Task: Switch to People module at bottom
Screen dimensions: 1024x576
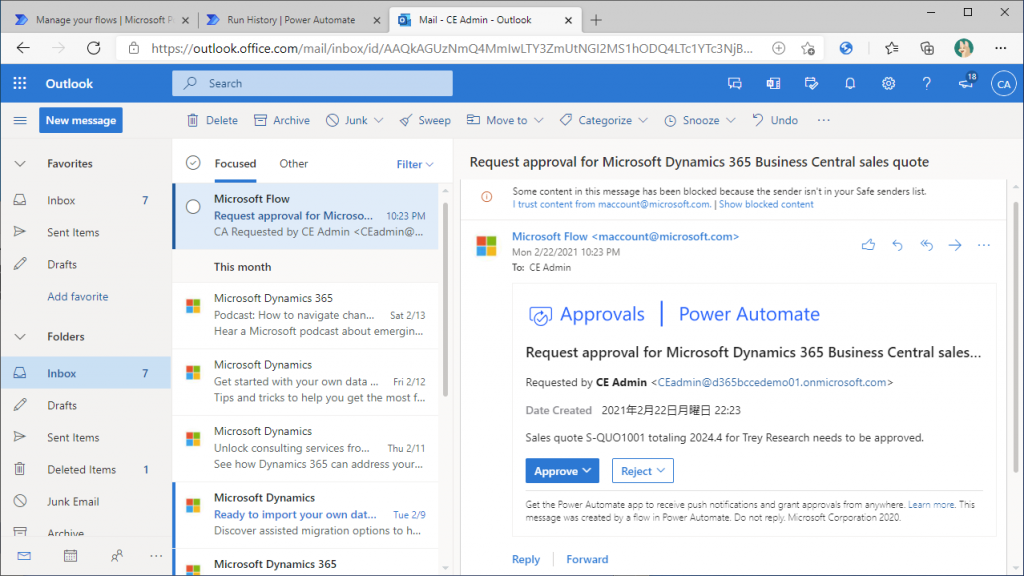Action: tap(116, 556)
